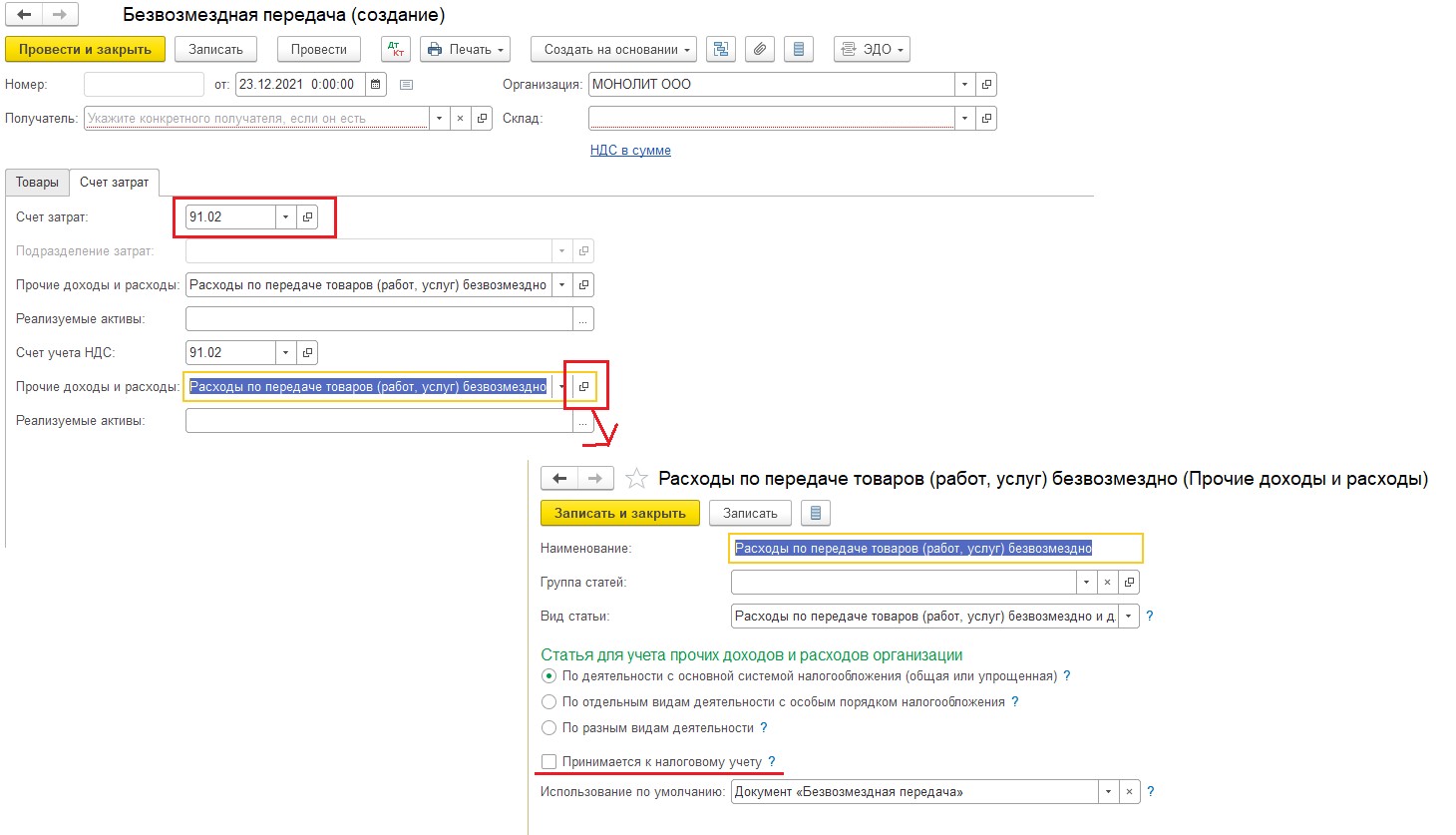
Task: Open the Получатель record with its open button
Action: 482,119
